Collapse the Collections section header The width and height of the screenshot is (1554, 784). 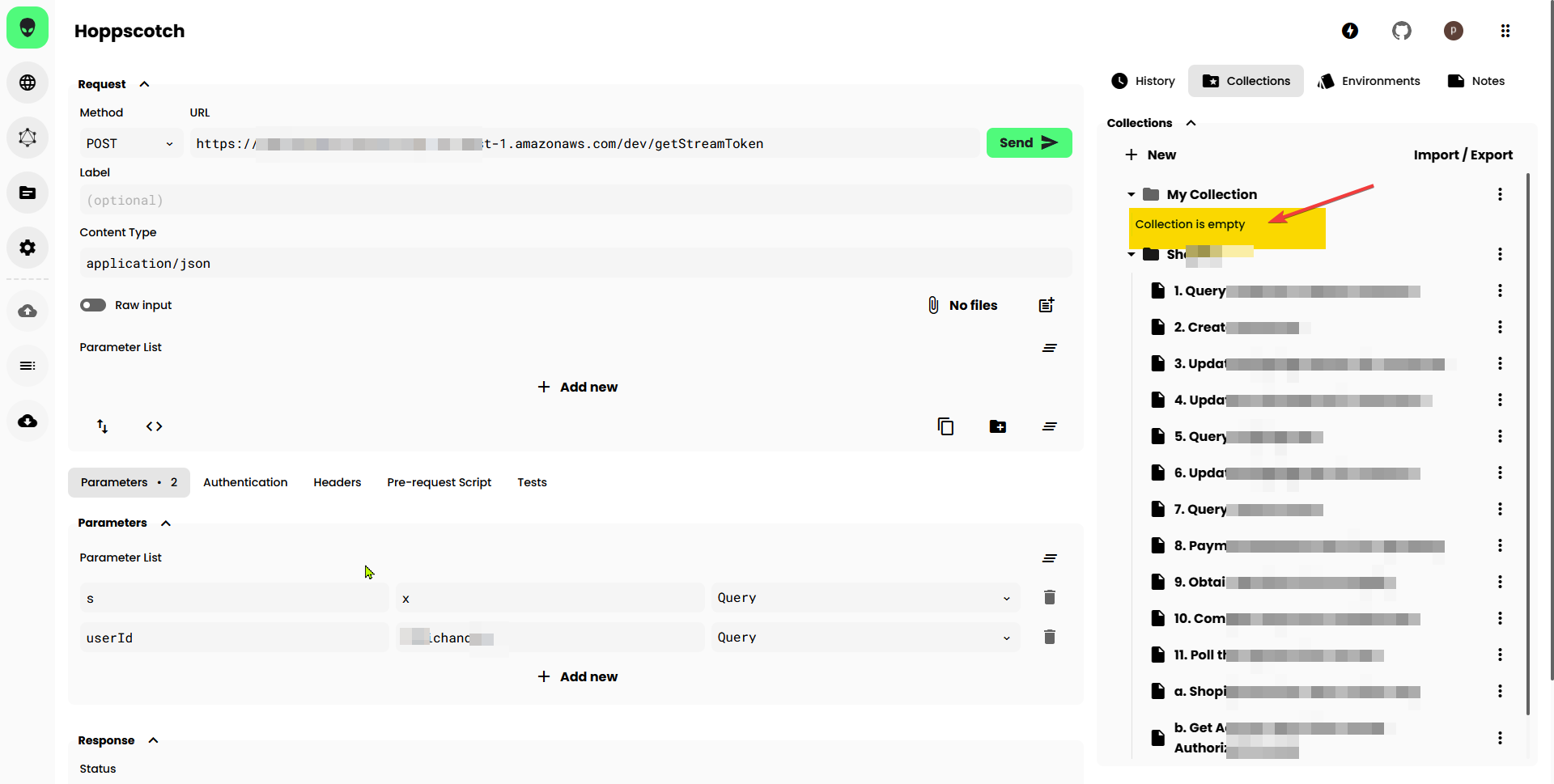(x=1191, y=123)
